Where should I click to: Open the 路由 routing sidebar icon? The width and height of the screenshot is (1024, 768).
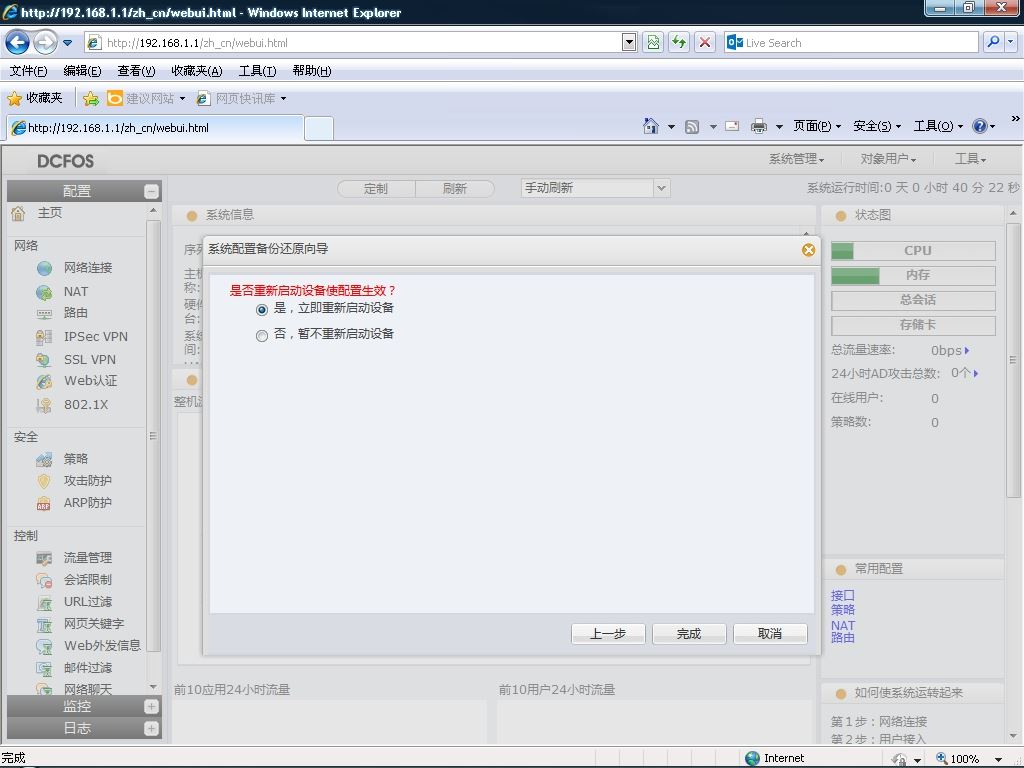44,313
